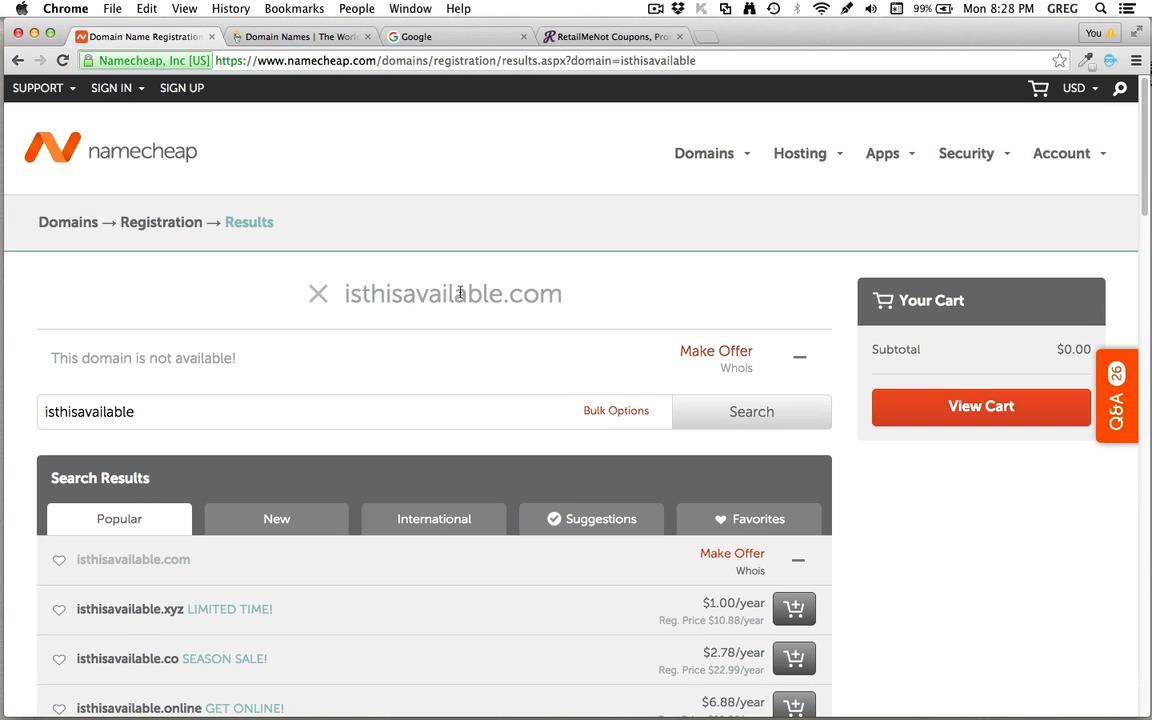
Task: Collapse the isthisavailable.com row with minus
Action: coord(798,561)
